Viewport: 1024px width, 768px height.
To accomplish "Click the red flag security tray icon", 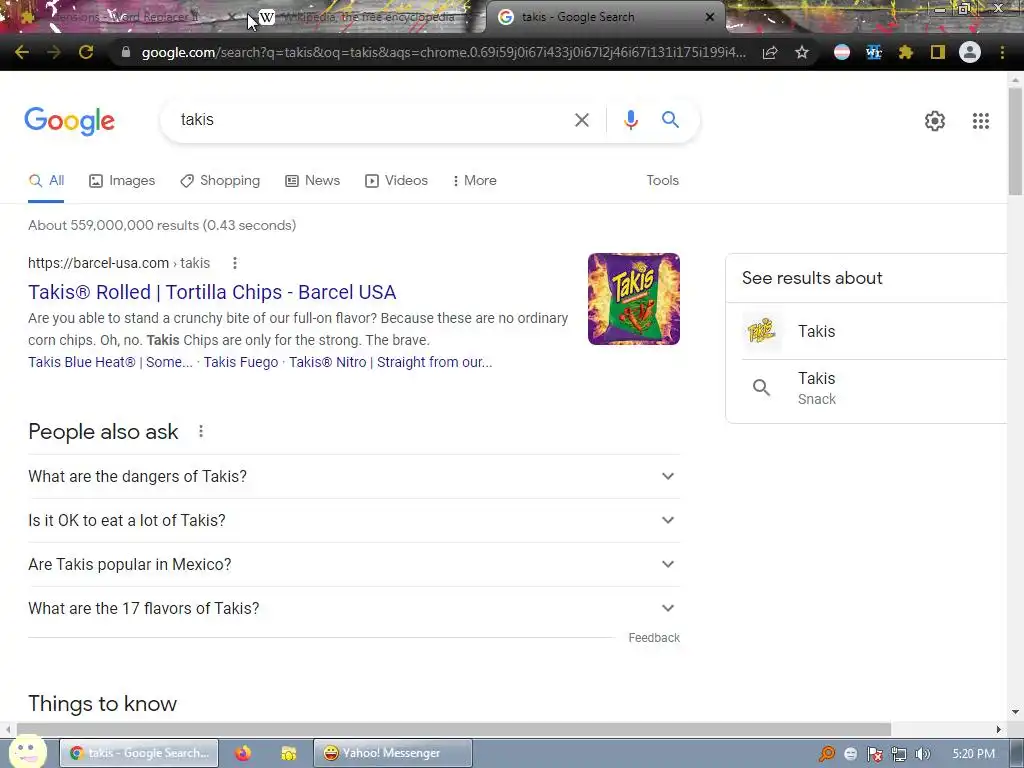I will (874, 754).
